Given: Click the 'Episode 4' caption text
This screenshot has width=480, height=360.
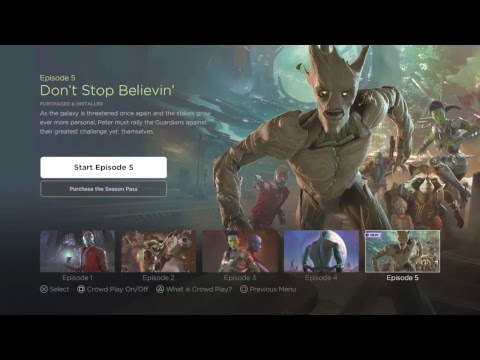Looking at the screenshot, I should point(321,278).
